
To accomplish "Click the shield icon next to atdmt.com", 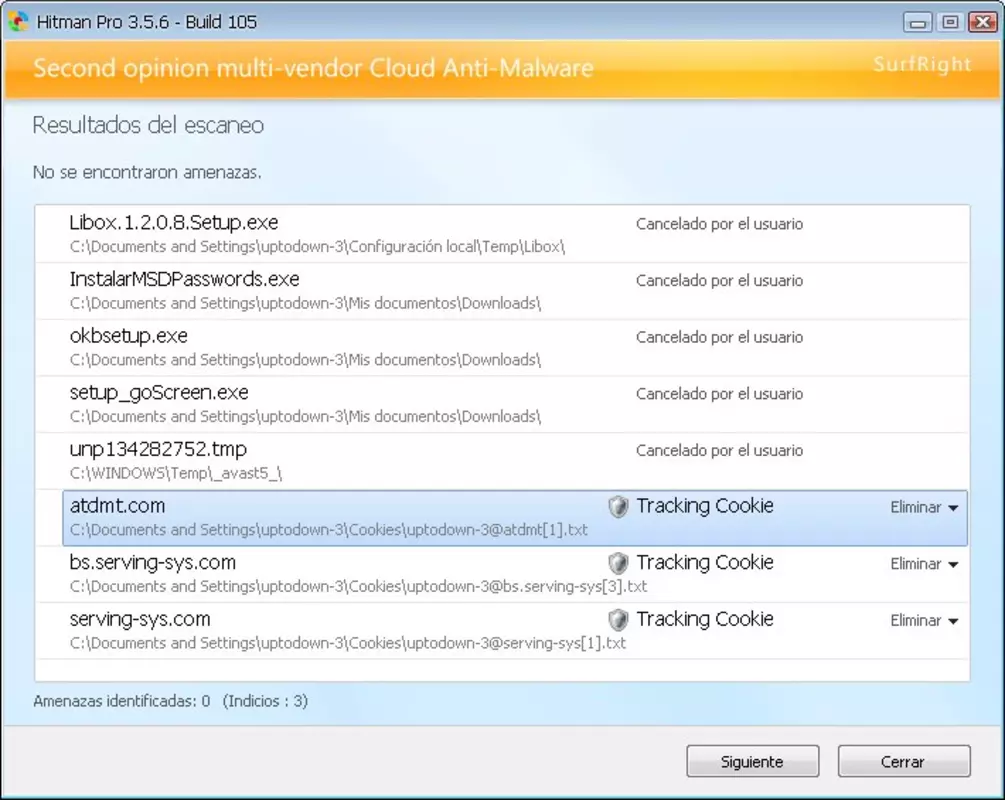I will (x=618, y=506).
